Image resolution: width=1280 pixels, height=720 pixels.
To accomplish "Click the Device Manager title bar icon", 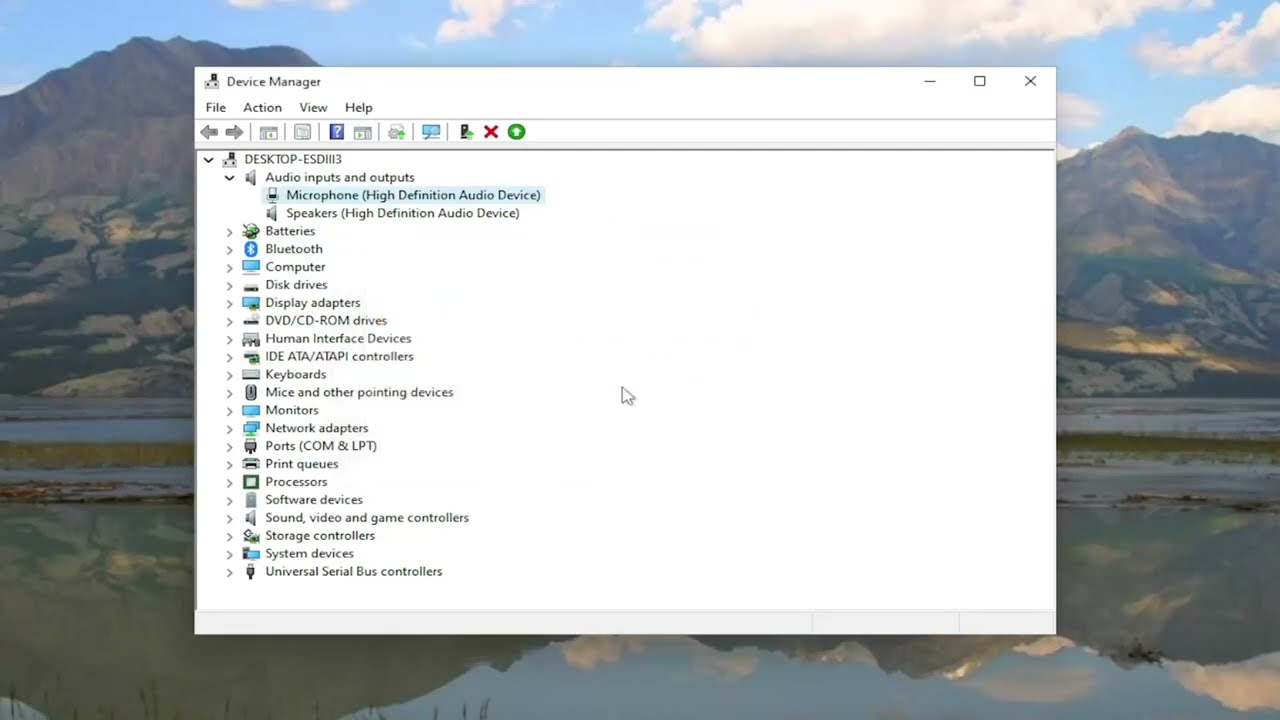I will [x=211, y=82].
